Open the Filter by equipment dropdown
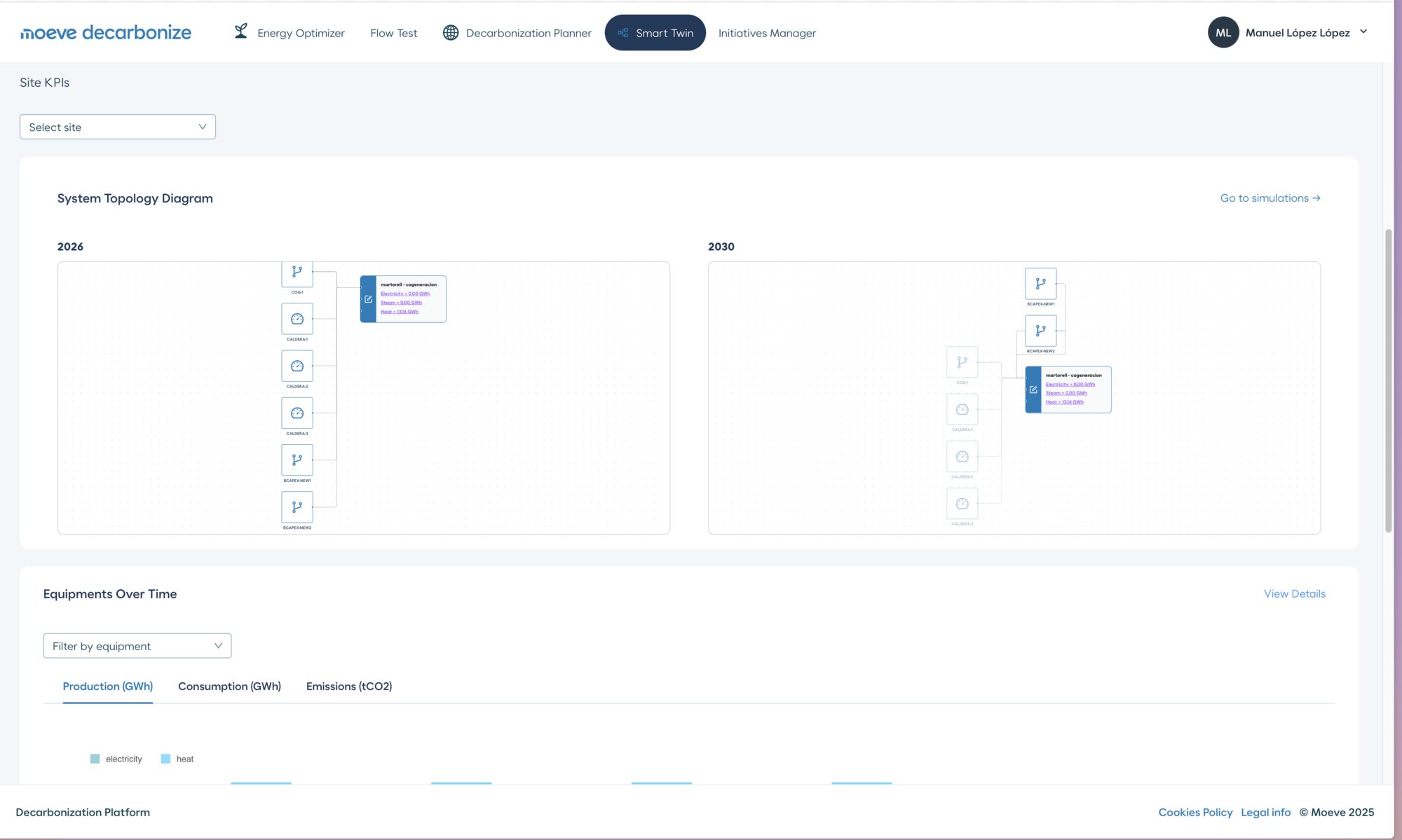 137,646
